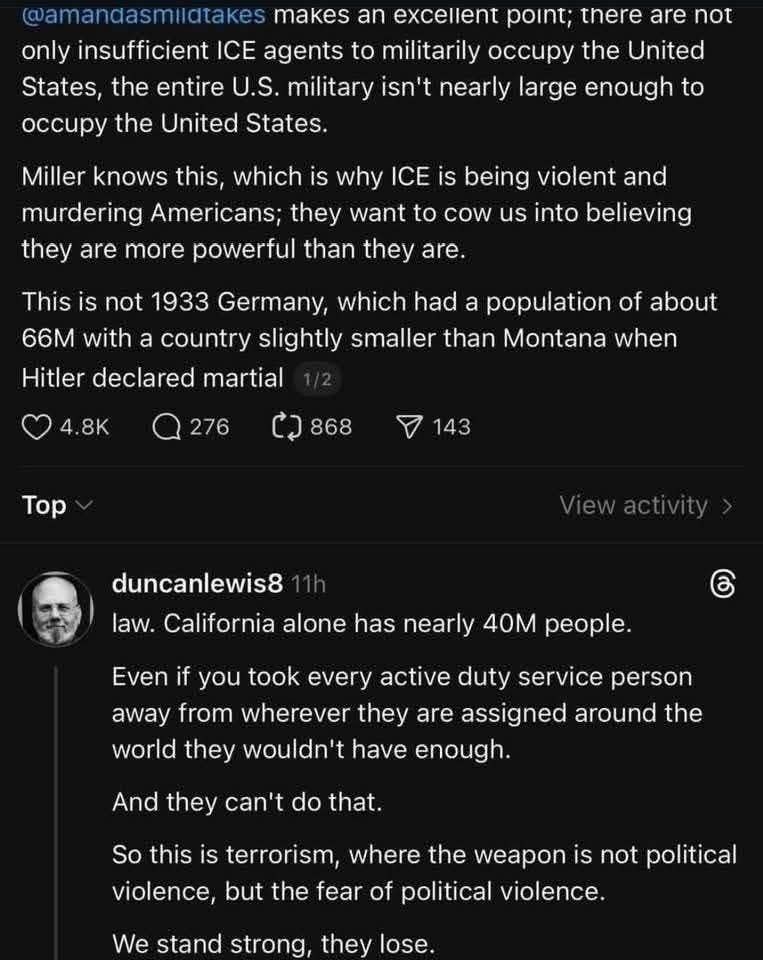This screenshot has height=960, width=763.
Task: Open replies via the comment bubble icon
Action: pos(166,427)
